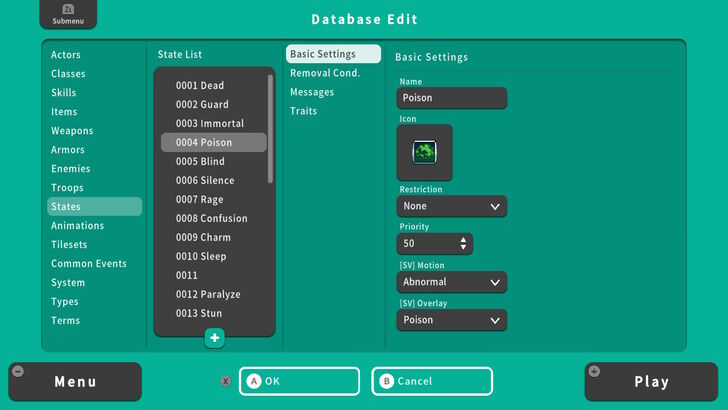The height and width of the screenshot is (410, 728).
Task: Open the ZL Submenu button
Action: click(x=69, y=14)
